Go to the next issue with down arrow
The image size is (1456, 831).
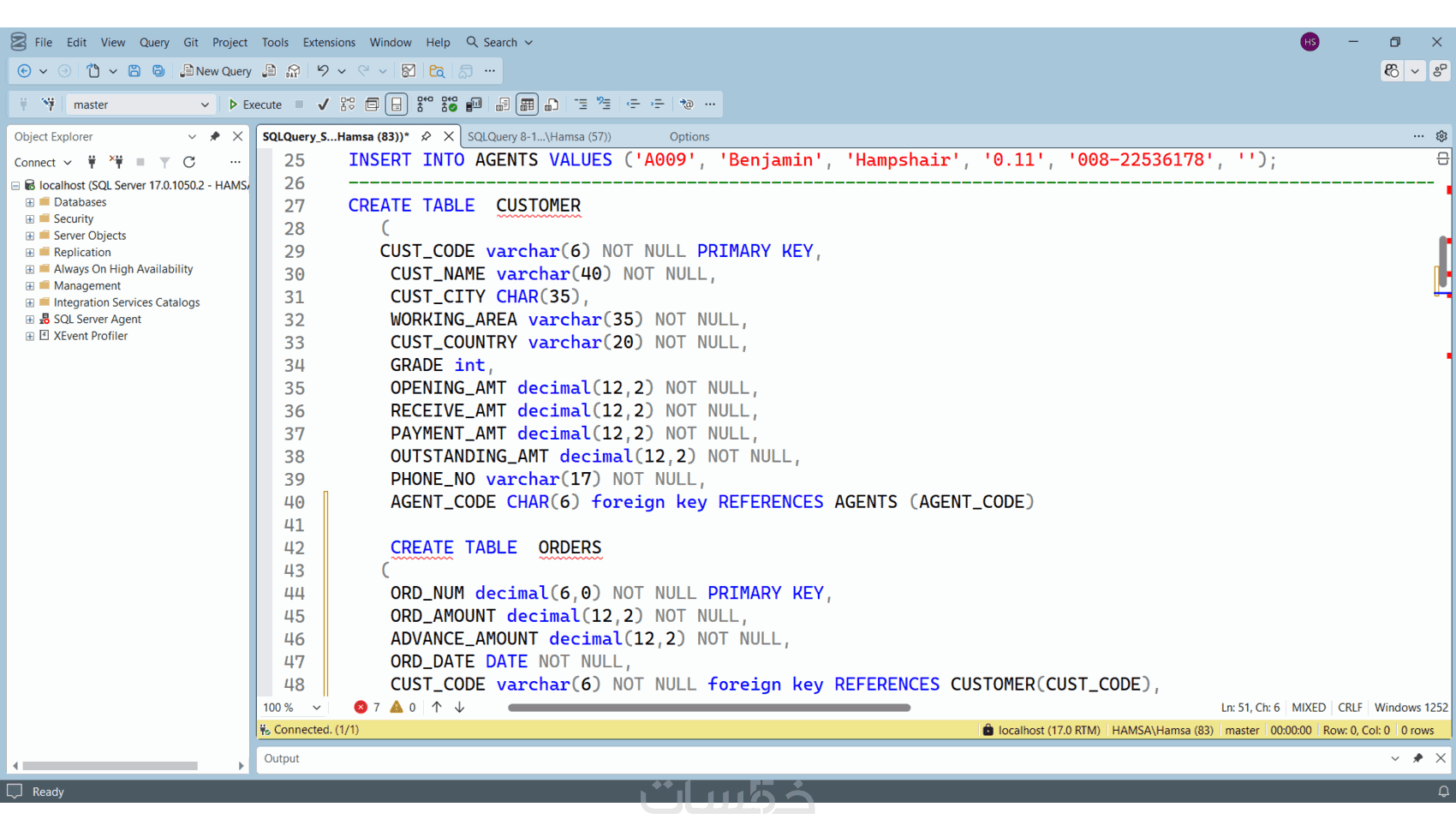coord(460,708)
